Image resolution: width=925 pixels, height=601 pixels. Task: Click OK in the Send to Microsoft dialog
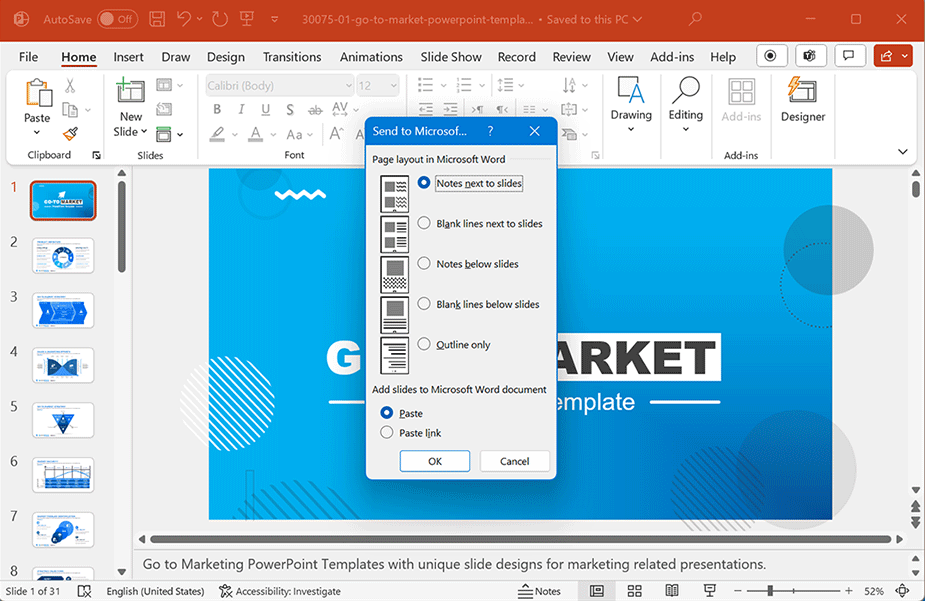[x=434, y=461]
